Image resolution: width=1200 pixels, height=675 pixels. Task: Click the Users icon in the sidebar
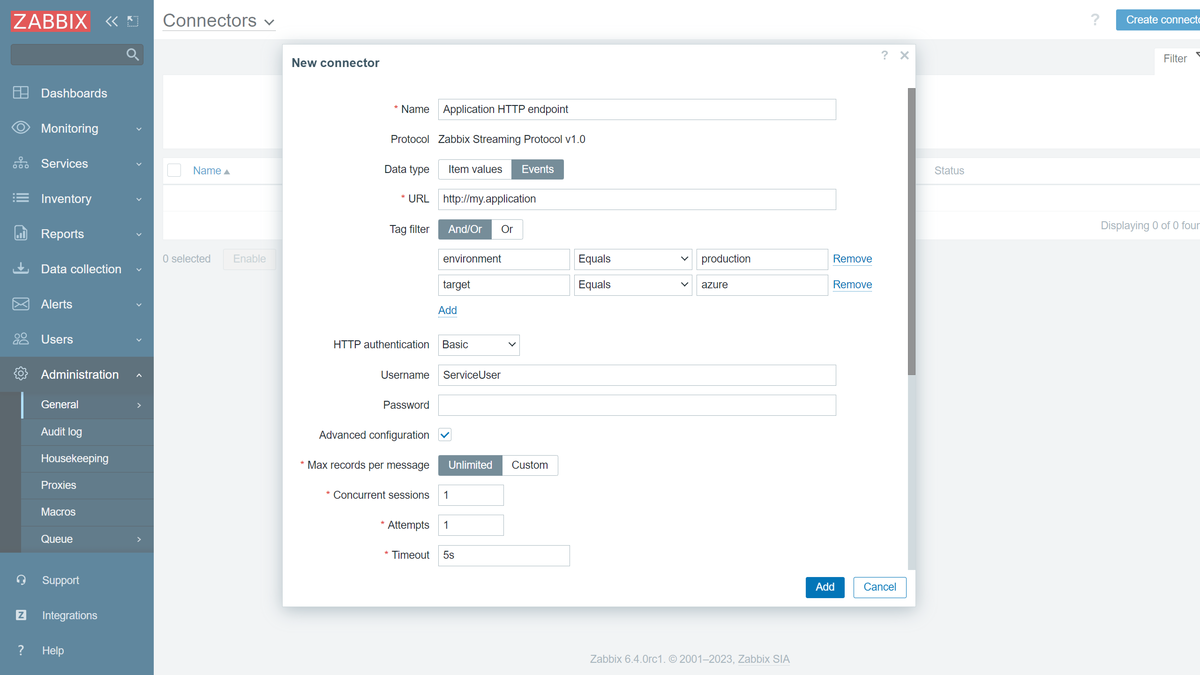[21, 339]
